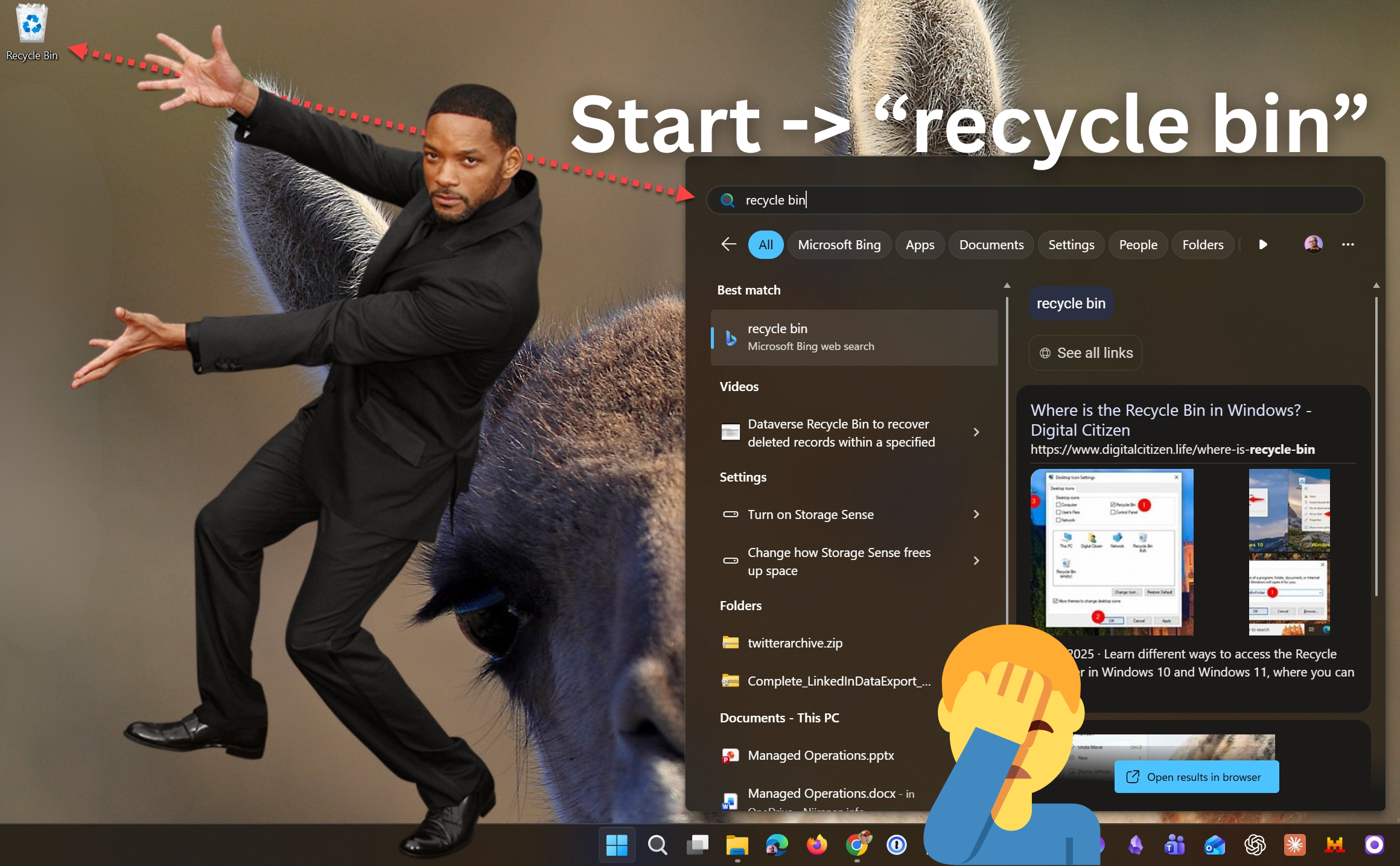Open 1Password from the taskbar
Image resolution: width=1400 pixels, height=866 pixels.
896,845
